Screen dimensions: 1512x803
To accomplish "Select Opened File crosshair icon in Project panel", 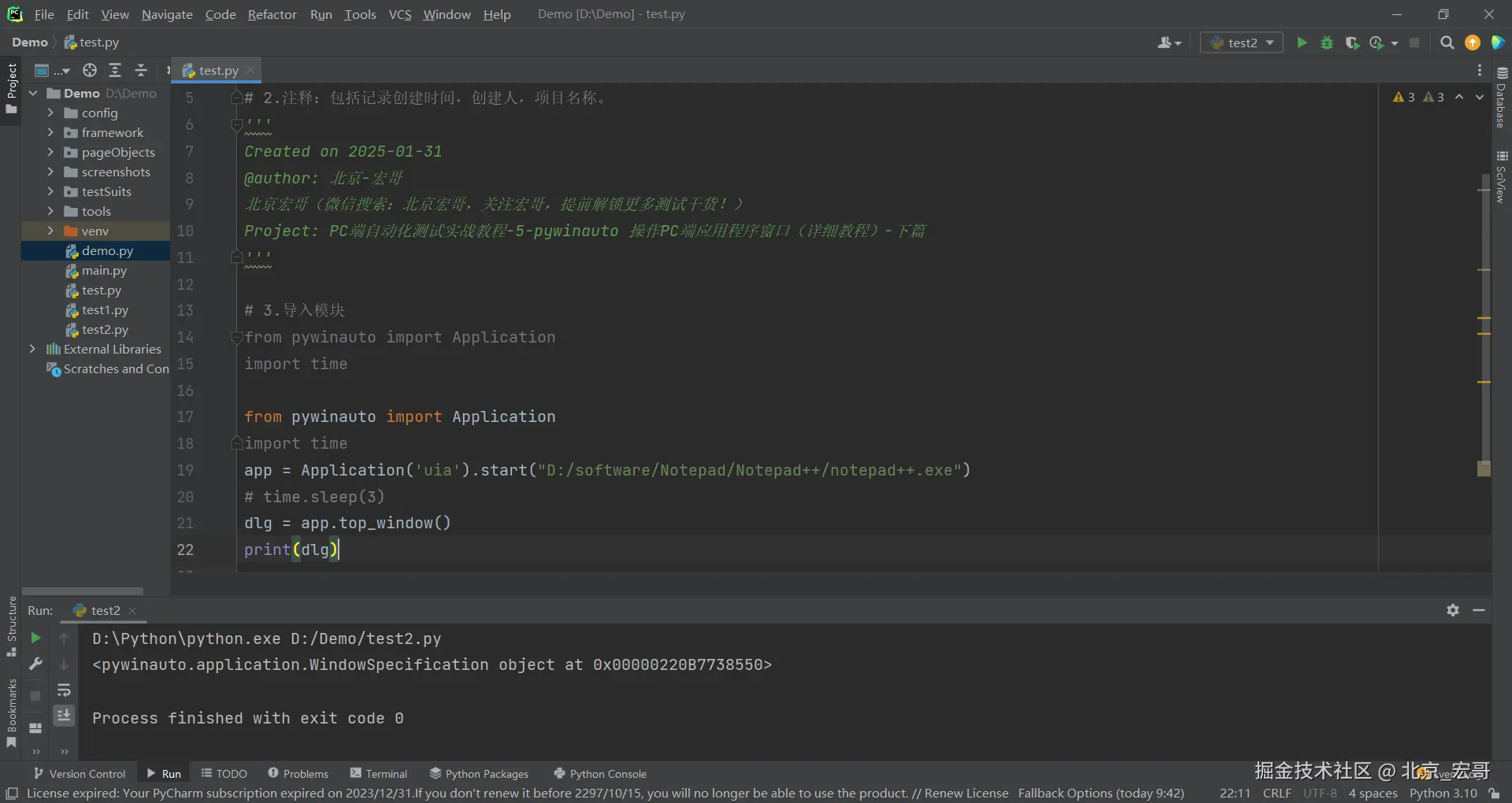I will (90, 70).
